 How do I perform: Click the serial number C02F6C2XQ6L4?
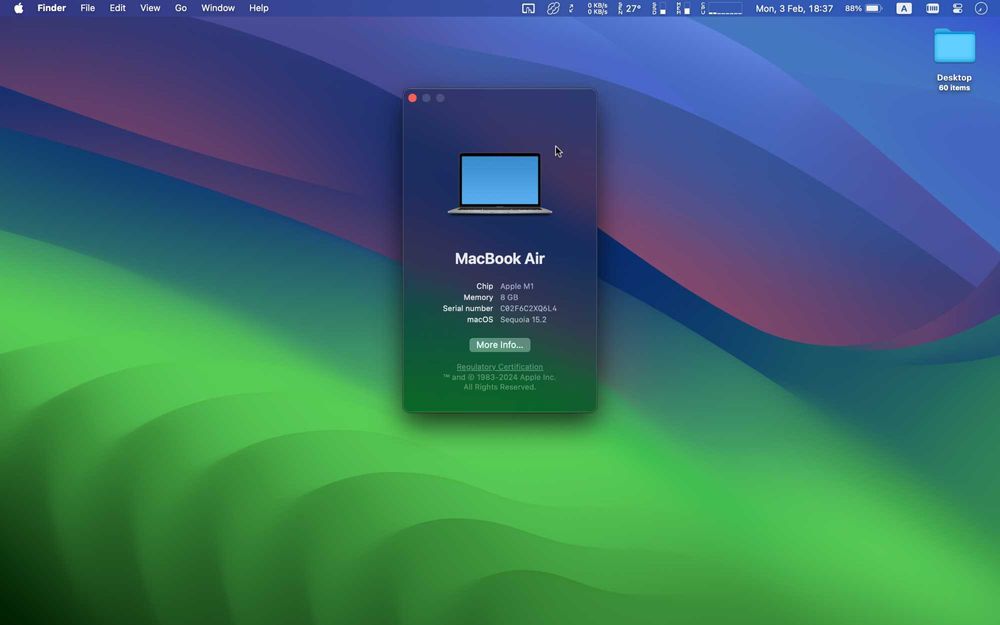[x=528, y=309]
